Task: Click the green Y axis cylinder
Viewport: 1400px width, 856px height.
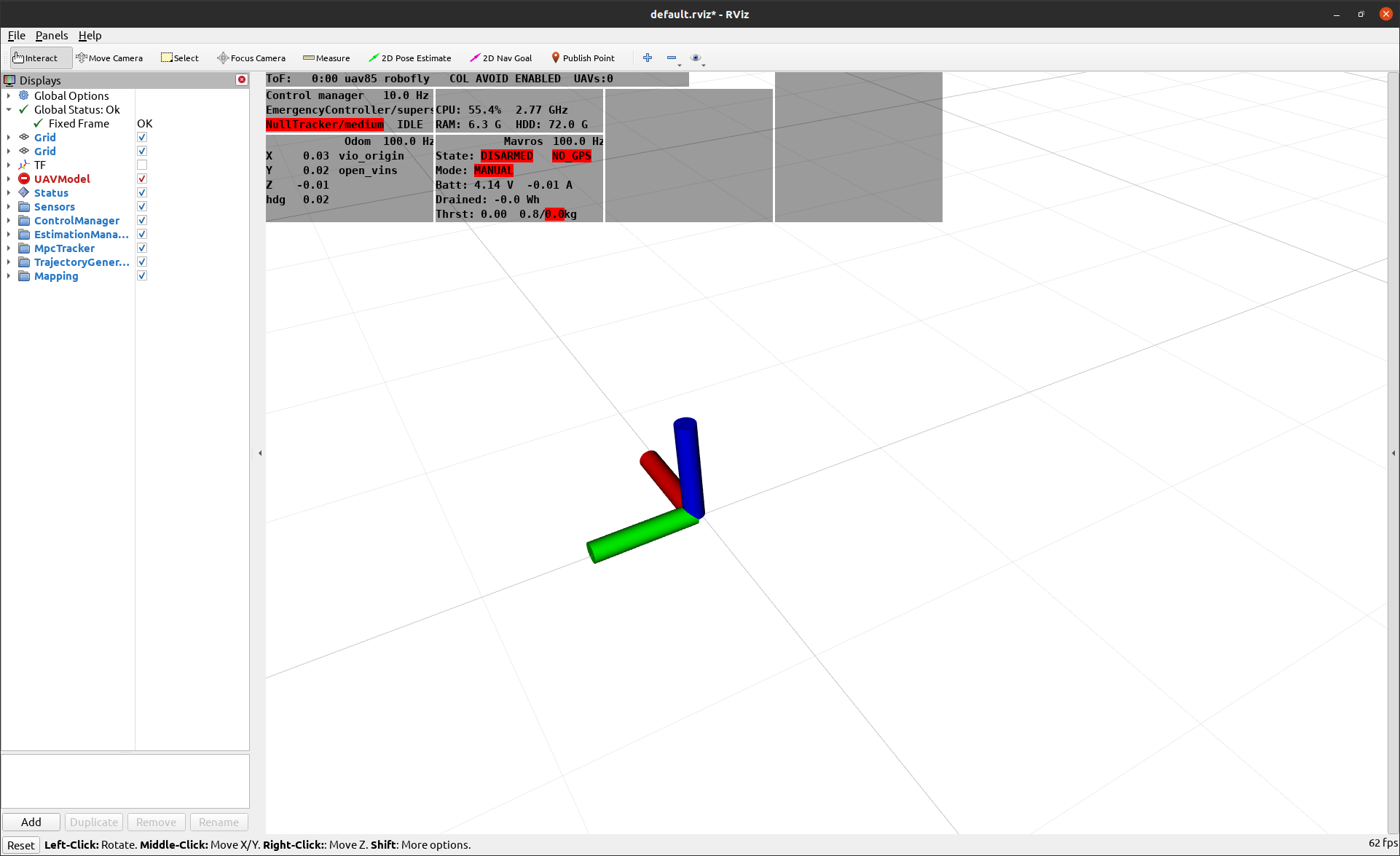Action: click(x=641, y=535)
